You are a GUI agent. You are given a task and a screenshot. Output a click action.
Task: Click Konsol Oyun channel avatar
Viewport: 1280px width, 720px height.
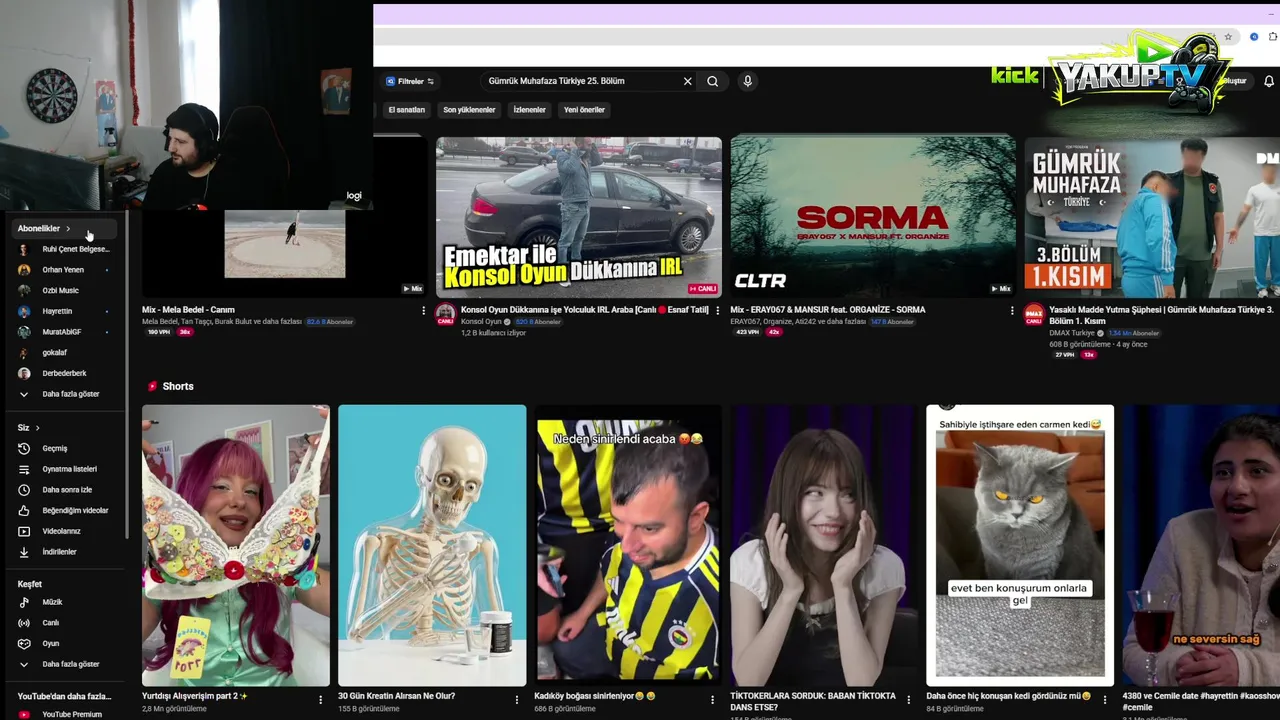(445, 314)
